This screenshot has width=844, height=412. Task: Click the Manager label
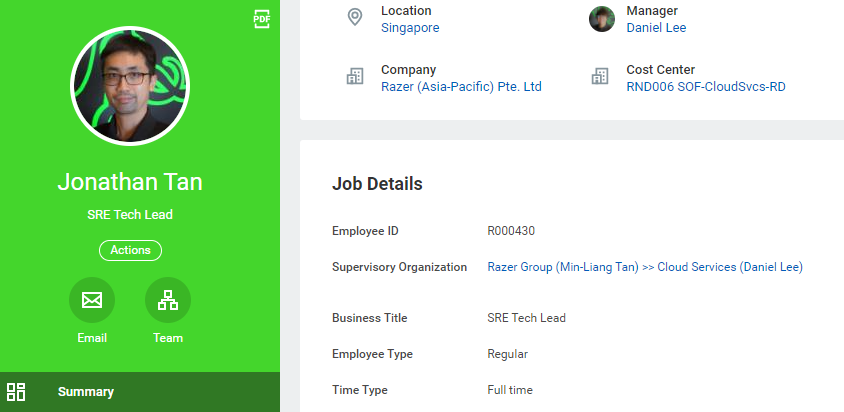(x=652, y=11)
